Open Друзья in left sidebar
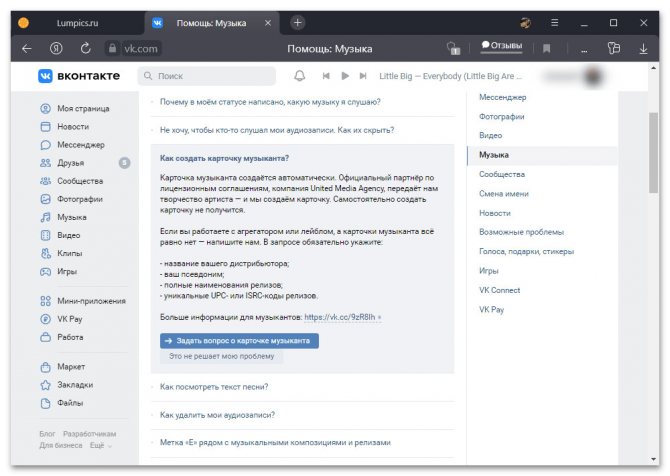The height and width of the screenshot is (476, 670). pos(71,163)
